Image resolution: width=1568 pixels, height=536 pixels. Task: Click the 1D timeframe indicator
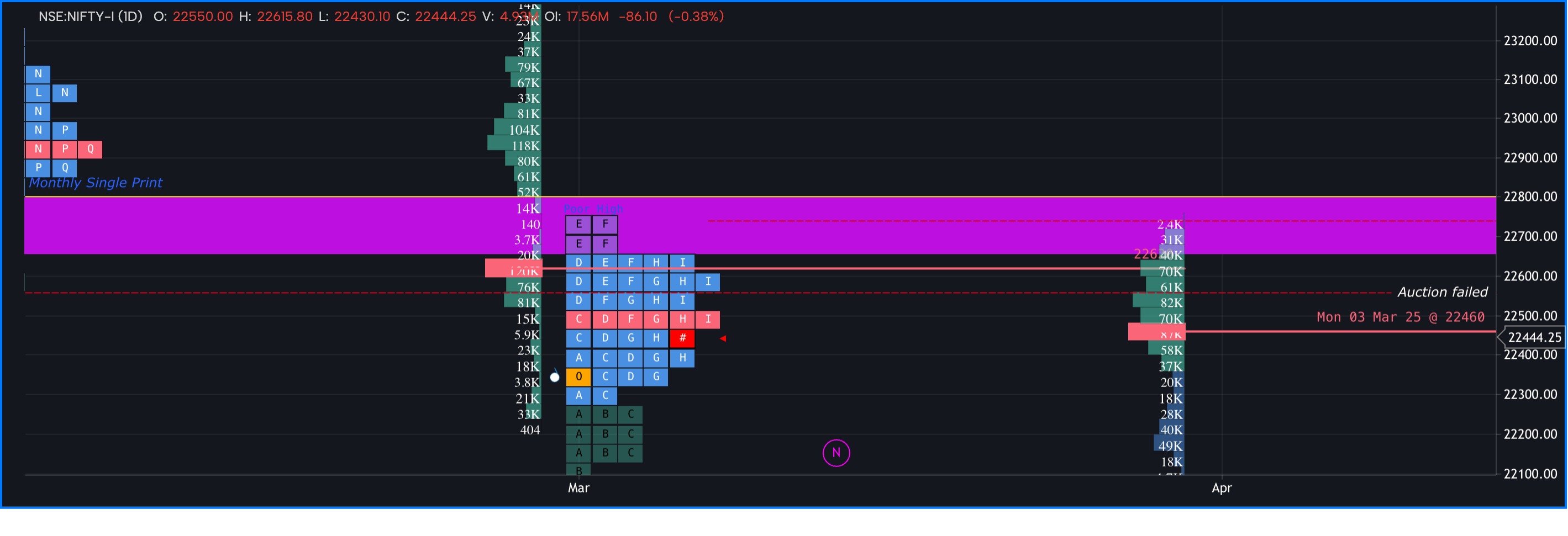130,17
